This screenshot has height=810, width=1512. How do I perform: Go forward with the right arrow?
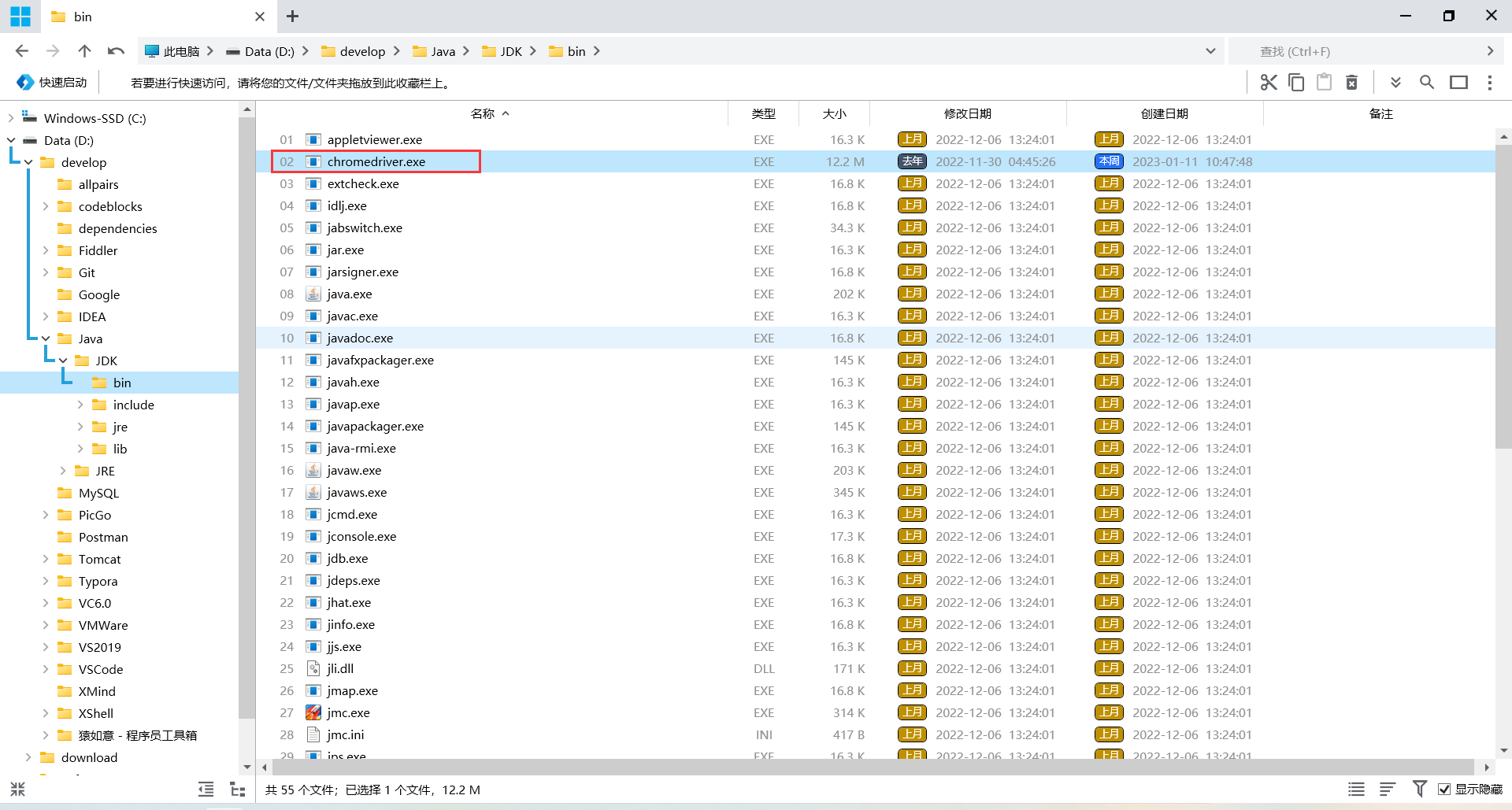coord(53,51)
